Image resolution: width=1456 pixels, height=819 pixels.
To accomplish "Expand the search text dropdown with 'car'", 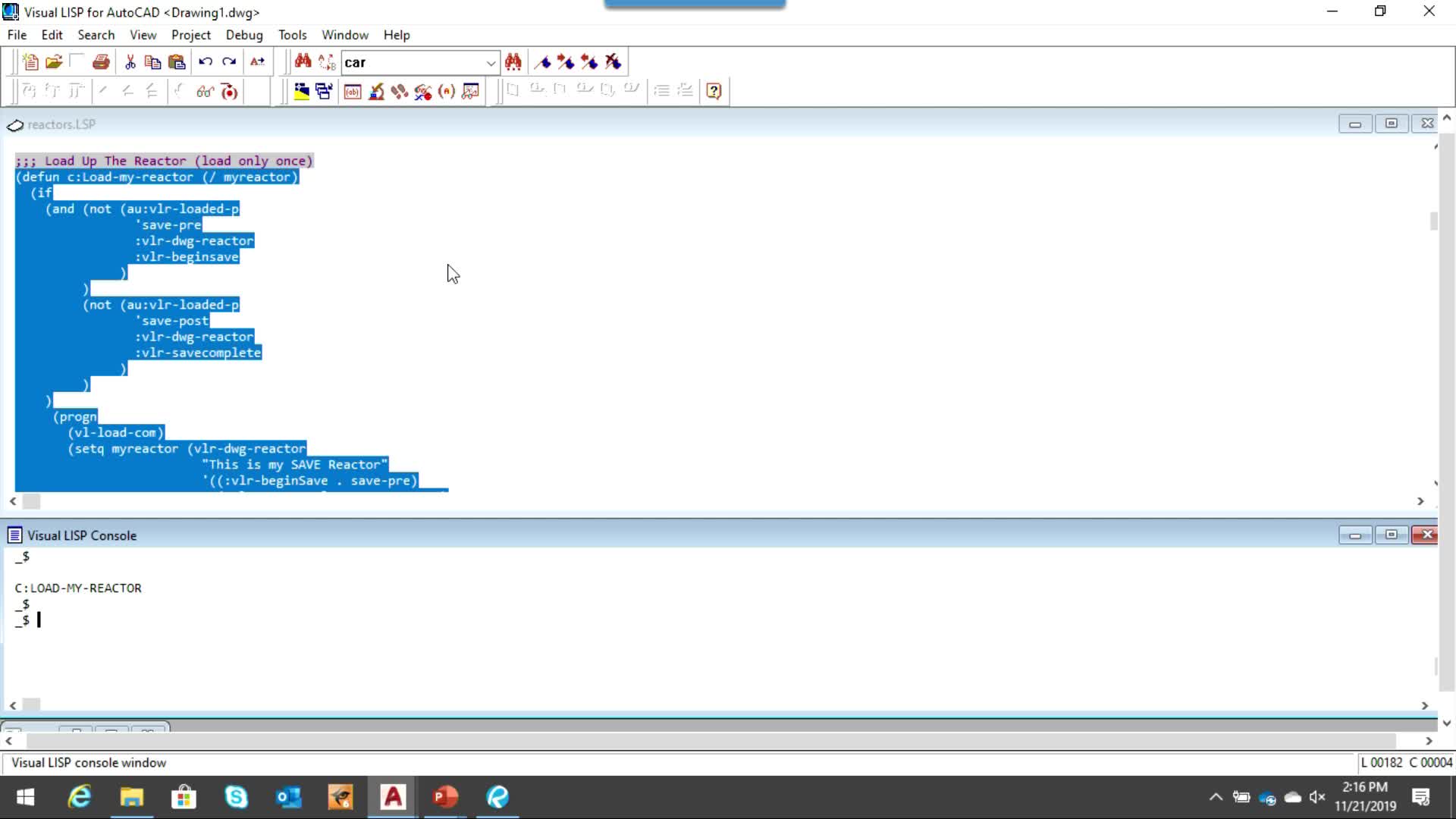I will click(x=491, y=63).
